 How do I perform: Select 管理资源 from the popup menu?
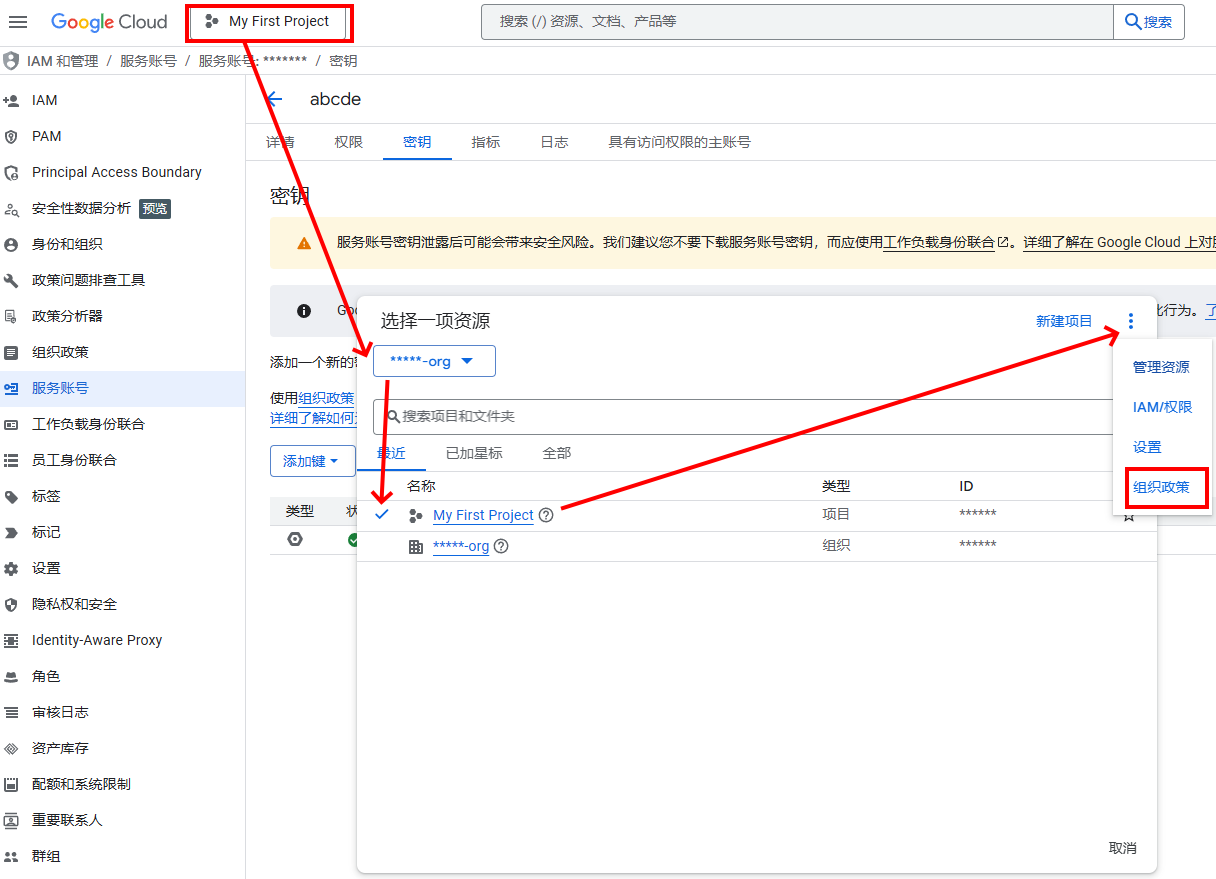(x=1161, y=367)
